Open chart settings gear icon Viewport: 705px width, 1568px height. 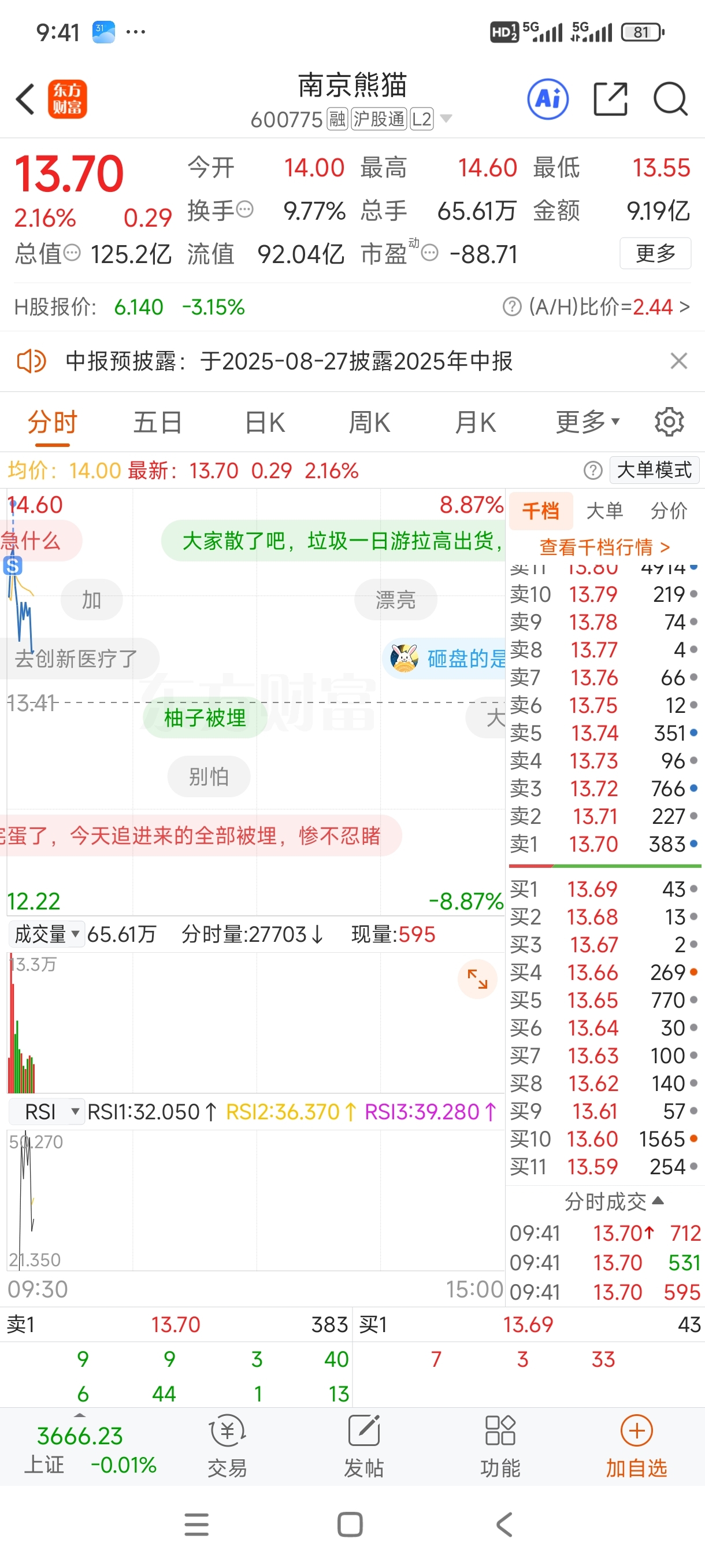tap(669, 422)
